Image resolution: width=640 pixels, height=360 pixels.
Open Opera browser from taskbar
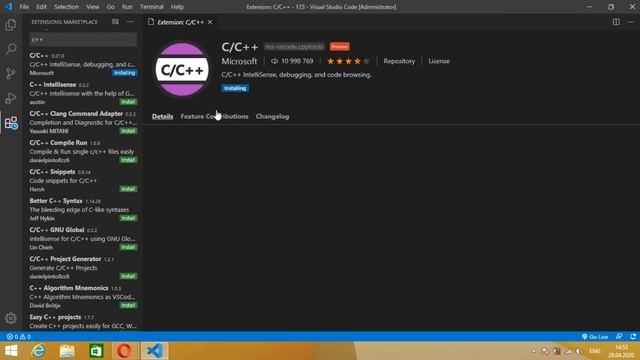coord(124,351)
